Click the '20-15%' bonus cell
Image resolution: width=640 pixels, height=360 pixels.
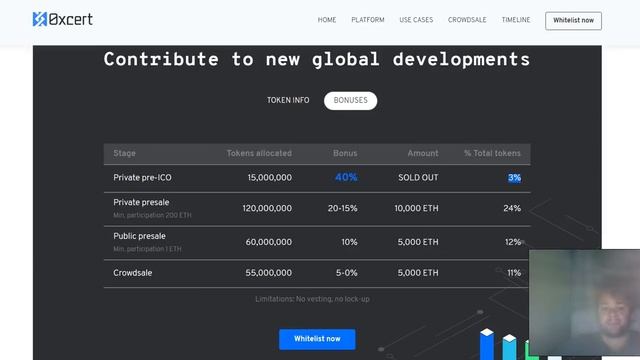point(342,209)
